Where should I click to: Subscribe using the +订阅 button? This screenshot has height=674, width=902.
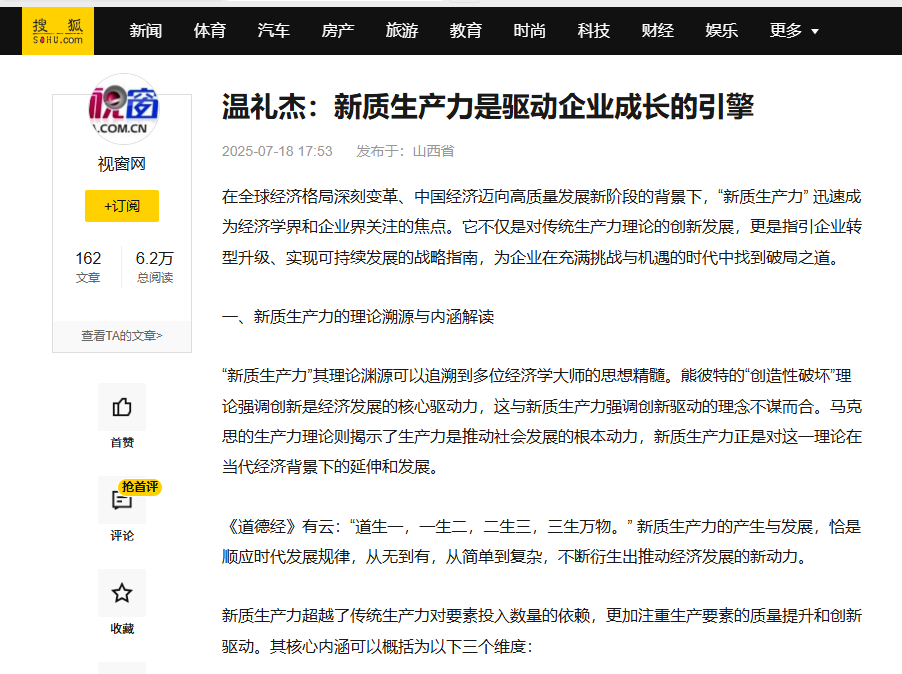click(x=121, y=206)
